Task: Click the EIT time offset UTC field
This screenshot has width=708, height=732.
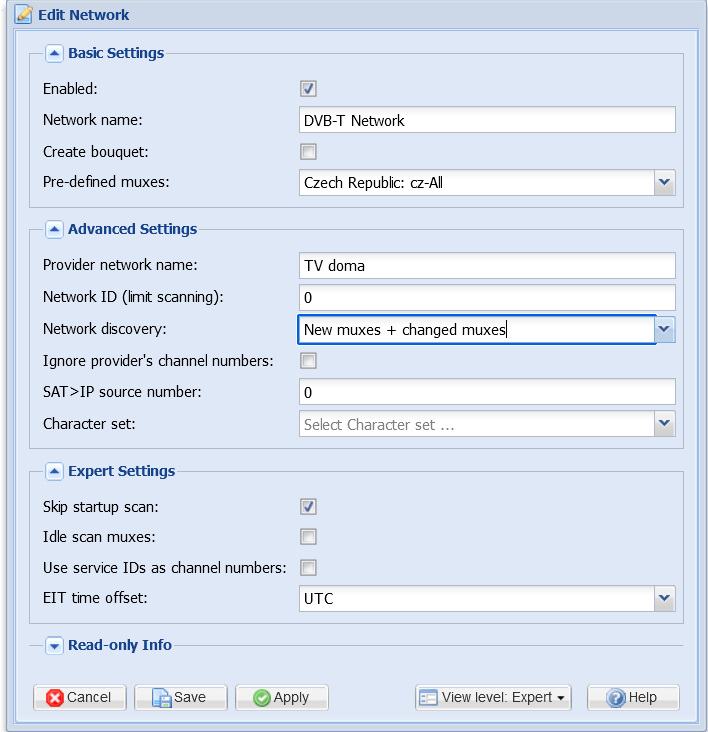Action: (477, 598)
